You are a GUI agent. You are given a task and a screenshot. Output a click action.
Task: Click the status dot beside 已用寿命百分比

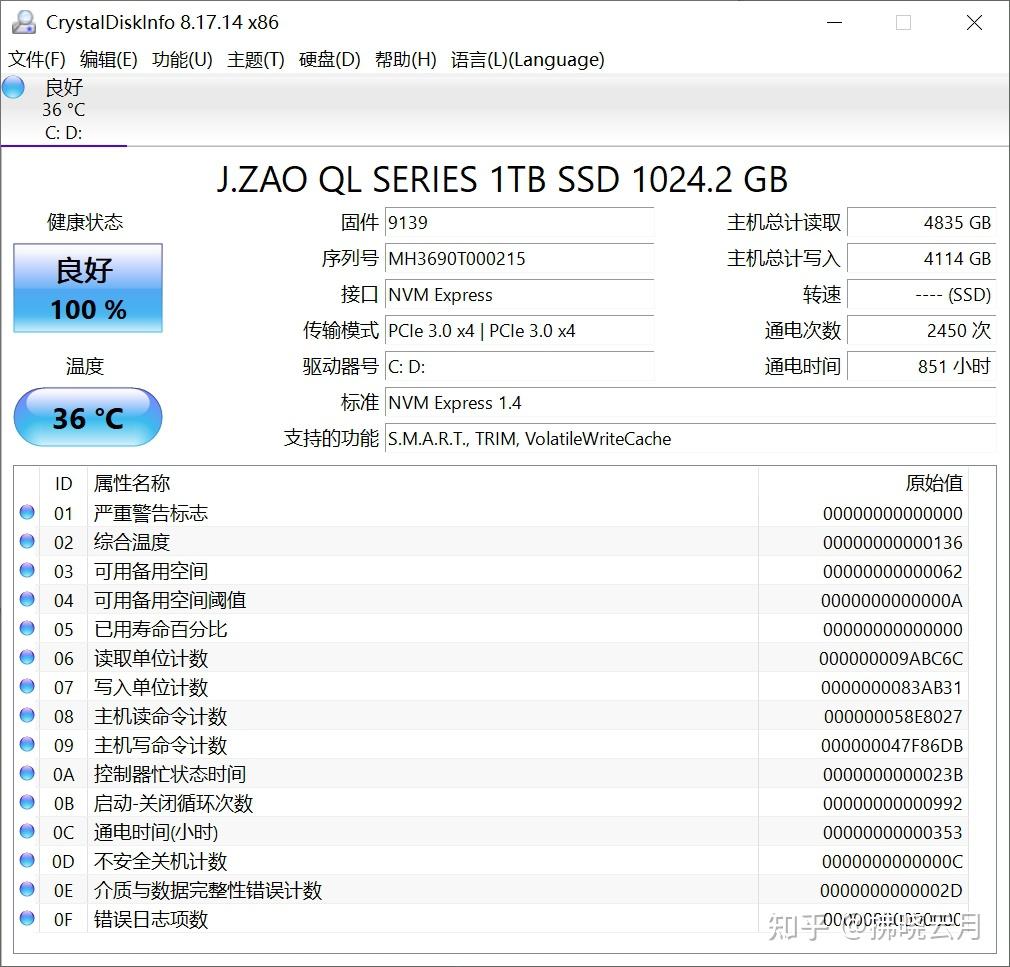[26, 628]
